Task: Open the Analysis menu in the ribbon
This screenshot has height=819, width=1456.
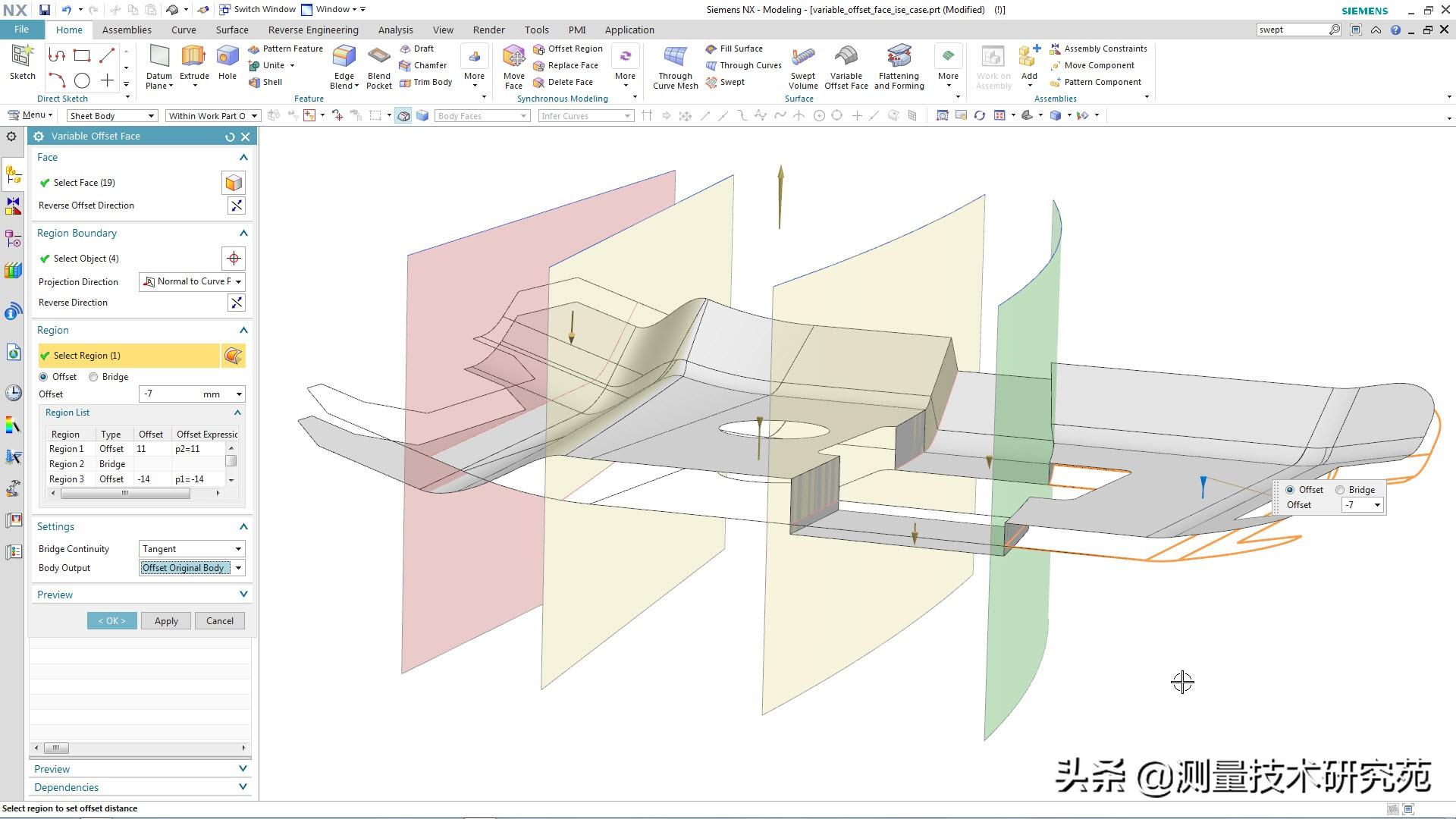Action: (395, 29)
